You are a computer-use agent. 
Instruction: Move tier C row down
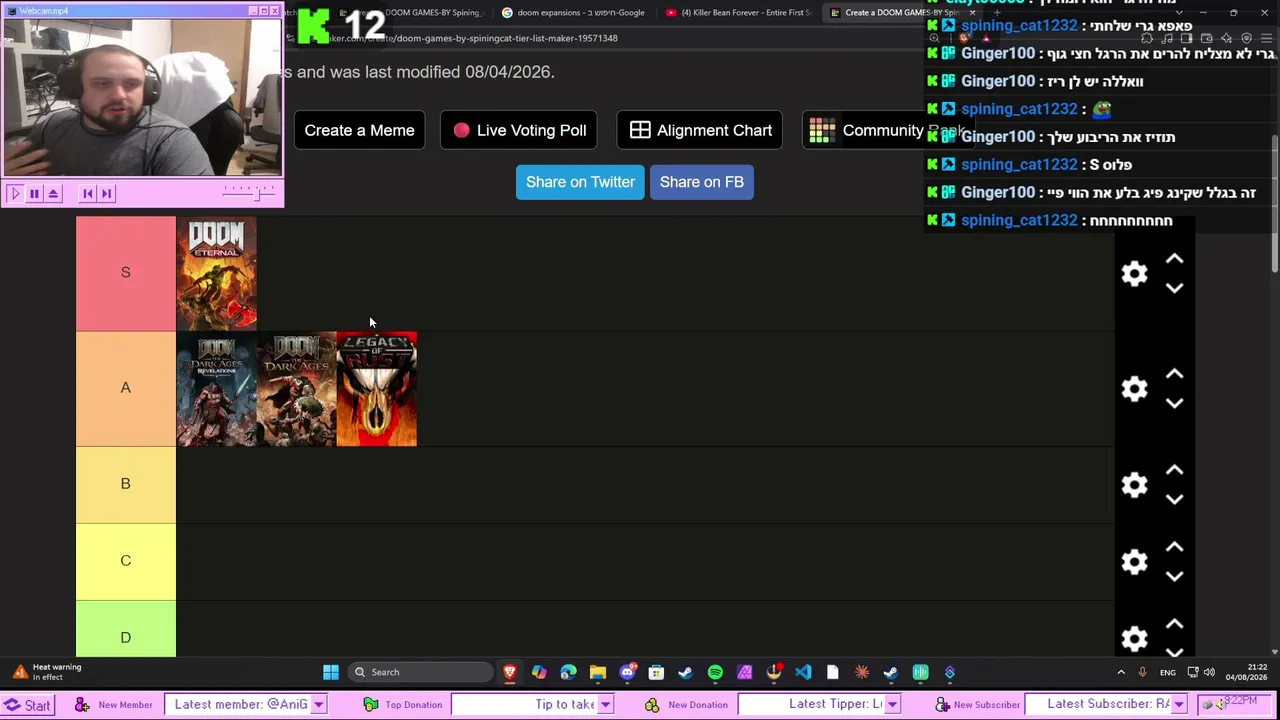pyautogui.click(x=1175, y=576)
